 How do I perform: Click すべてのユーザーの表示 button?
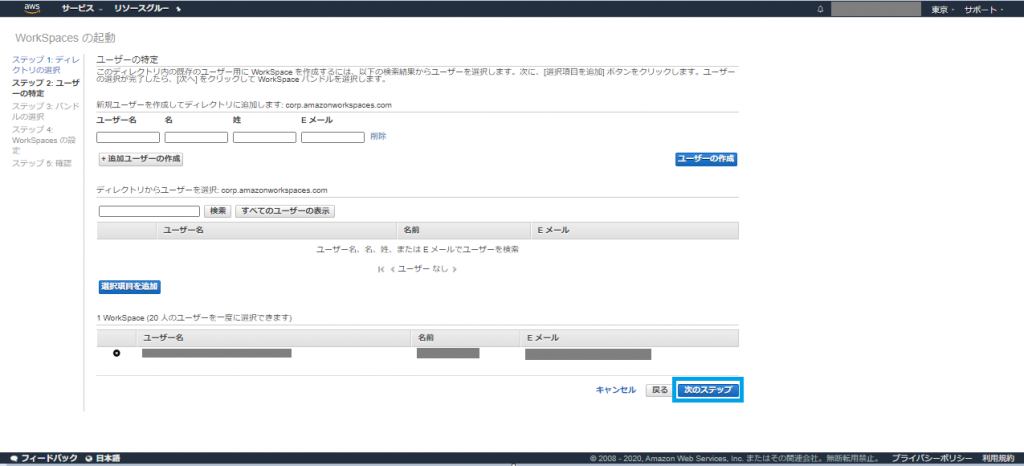tap(285, 211)
